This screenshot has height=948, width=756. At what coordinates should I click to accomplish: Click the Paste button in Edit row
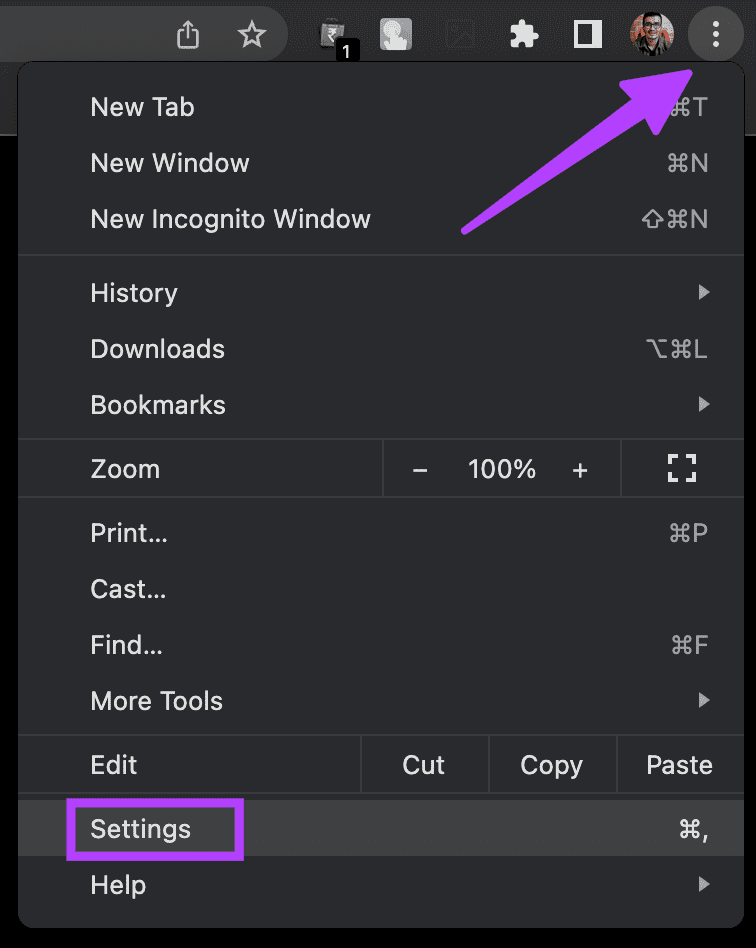[x=680, y=765]
